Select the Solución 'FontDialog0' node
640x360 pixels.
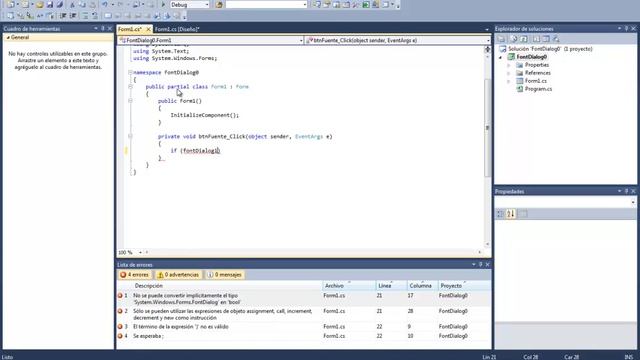[546, 49]
